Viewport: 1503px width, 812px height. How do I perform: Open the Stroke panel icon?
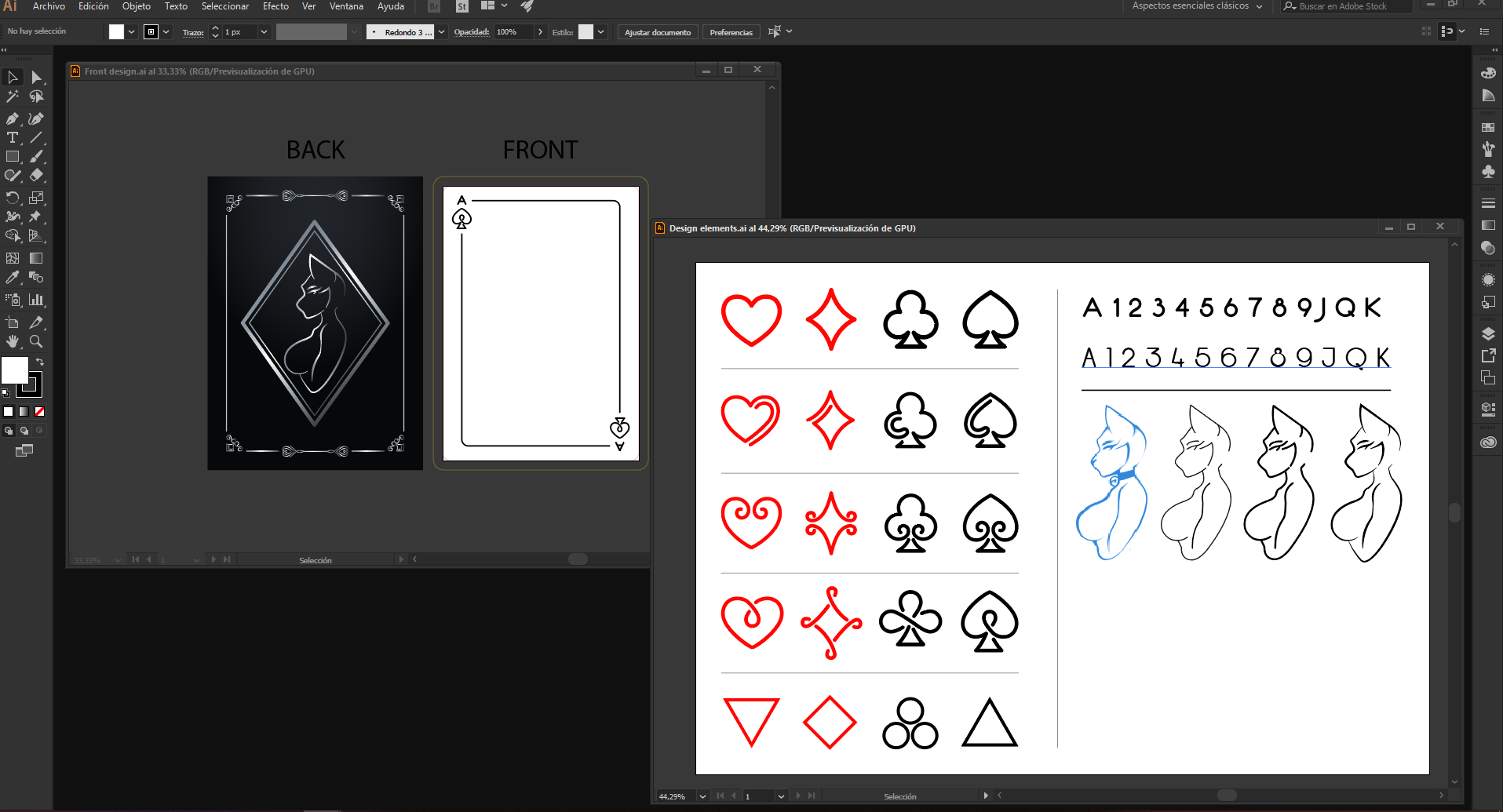pyautogui.click(x=1488, y=203)
